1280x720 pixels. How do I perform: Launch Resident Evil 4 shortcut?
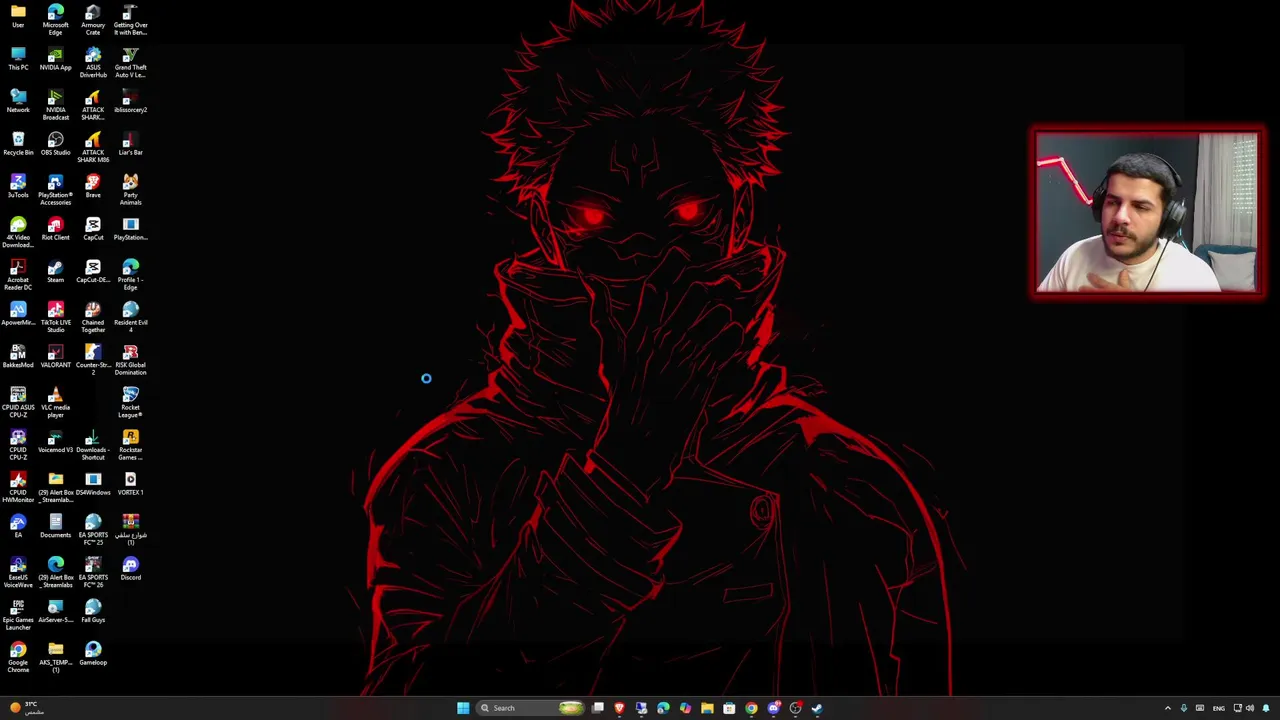tap(130, 317)
